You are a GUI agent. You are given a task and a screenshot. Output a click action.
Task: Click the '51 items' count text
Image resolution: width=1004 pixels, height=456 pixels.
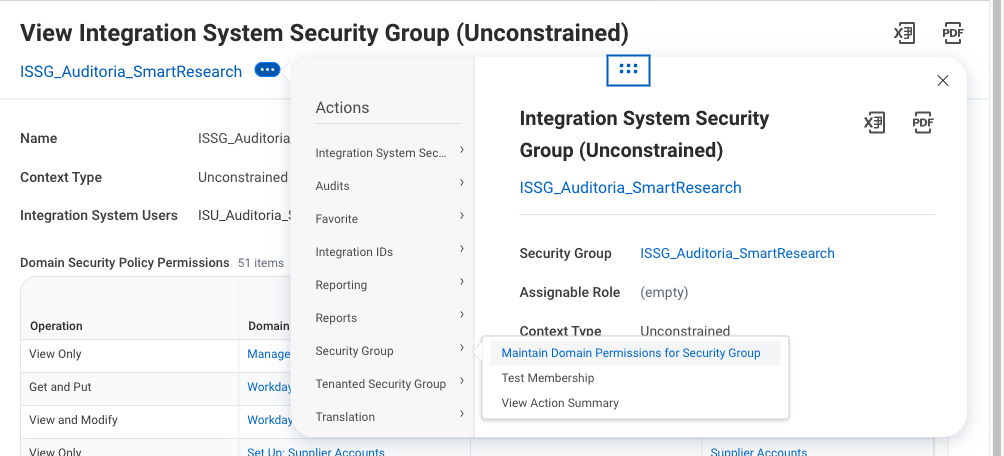coord(261,263)
